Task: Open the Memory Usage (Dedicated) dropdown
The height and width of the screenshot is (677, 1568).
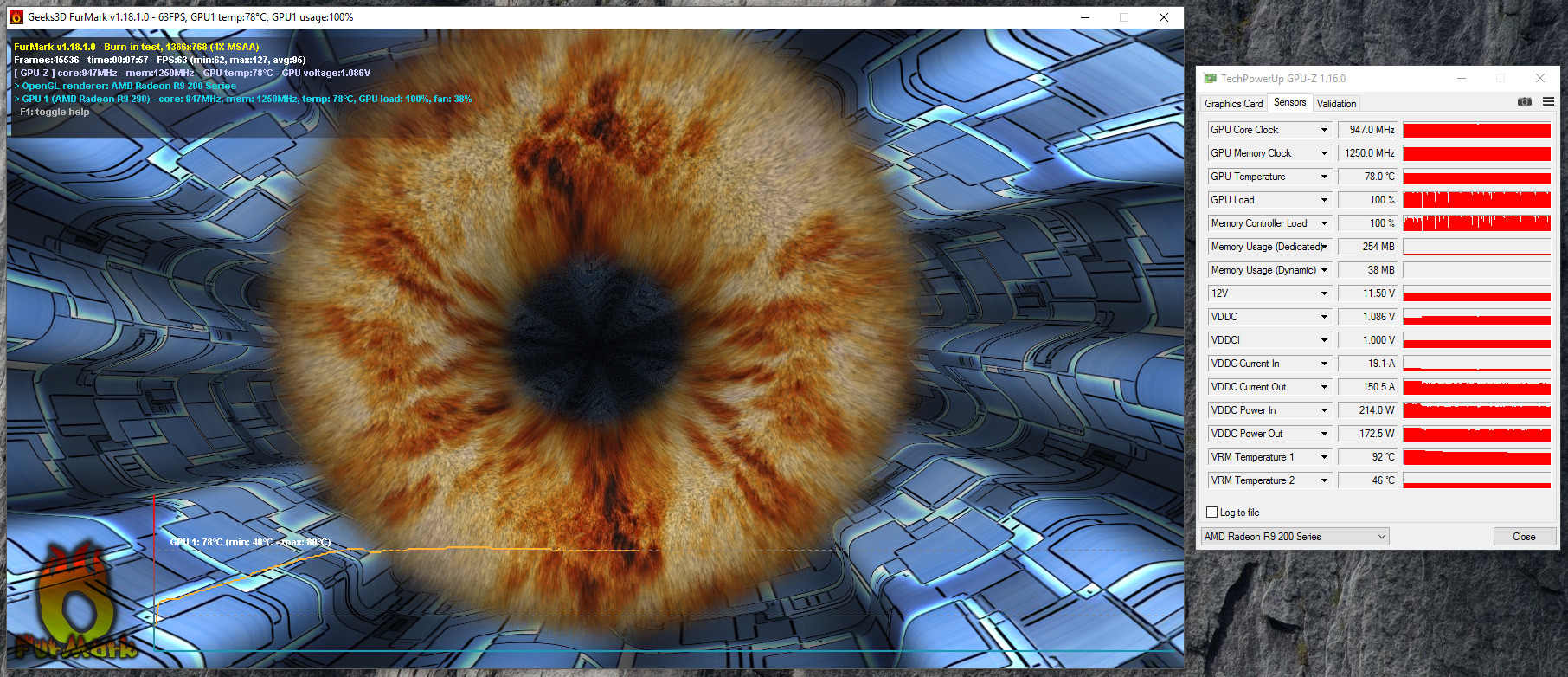Action: 1324,247
